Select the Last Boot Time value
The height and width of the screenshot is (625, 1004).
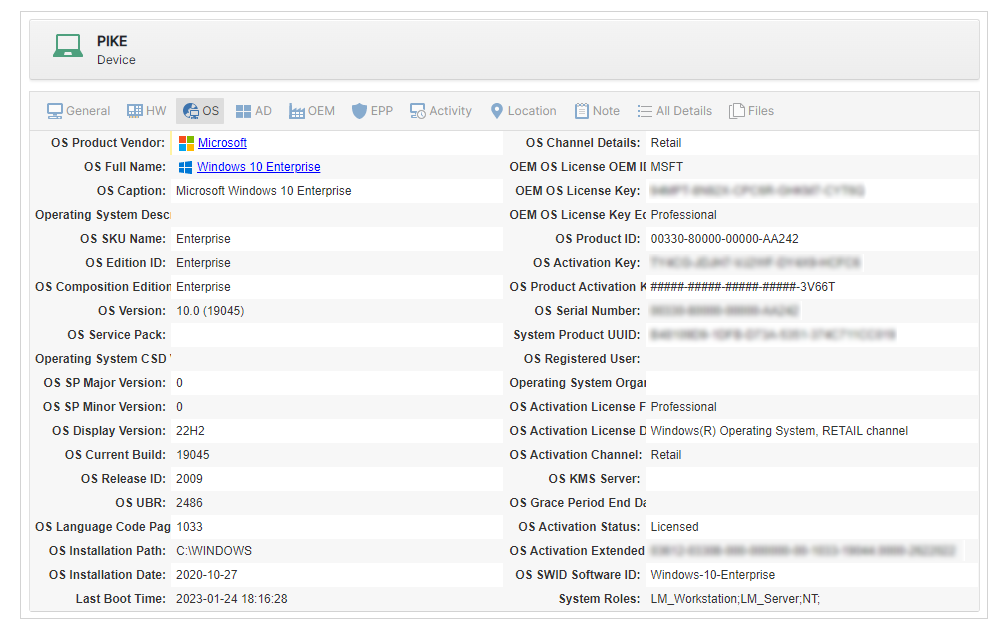[x=232, y=599]
